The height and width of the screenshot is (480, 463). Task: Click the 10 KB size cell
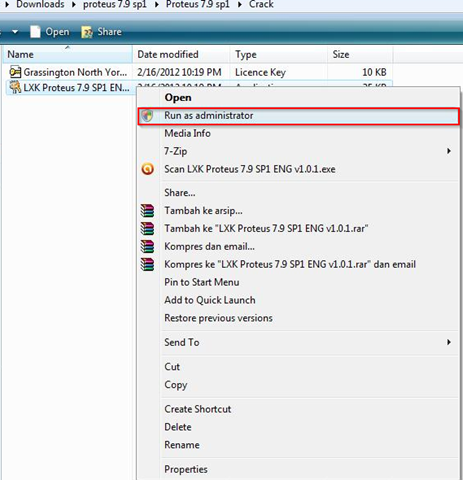click(374, 72)
